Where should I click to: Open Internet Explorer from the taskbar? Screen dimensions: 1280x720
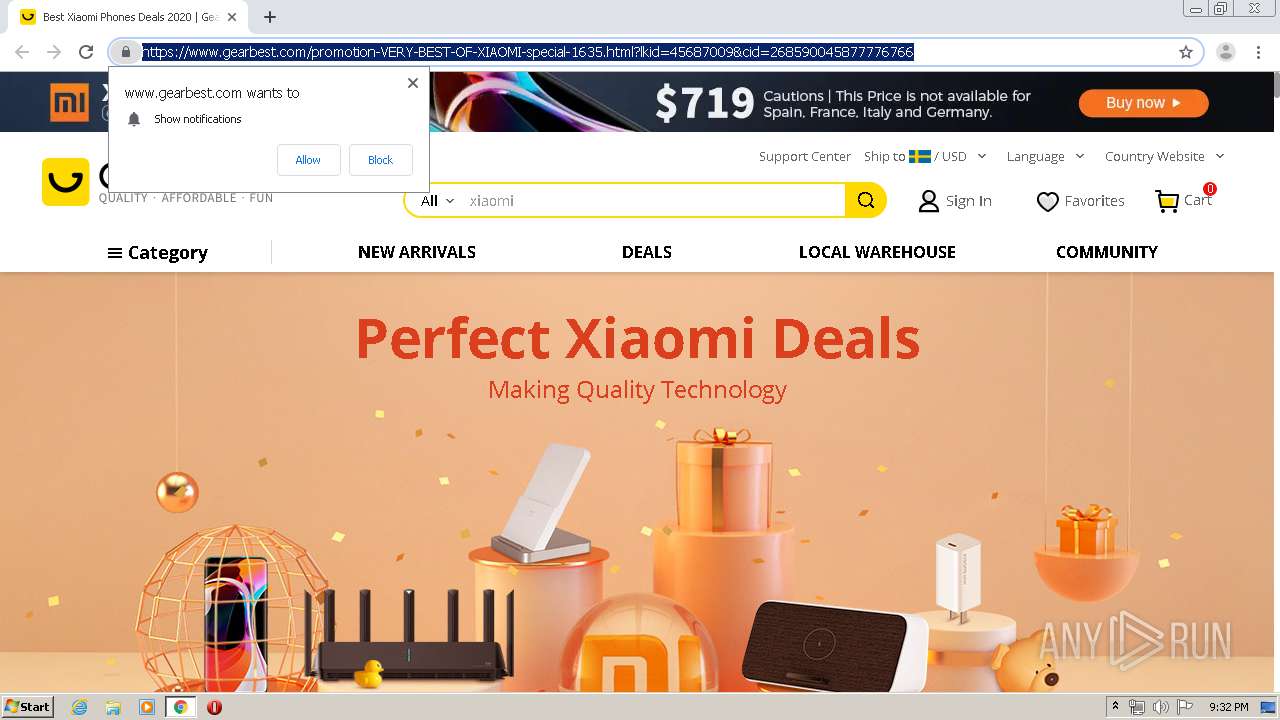coord(79,707)
